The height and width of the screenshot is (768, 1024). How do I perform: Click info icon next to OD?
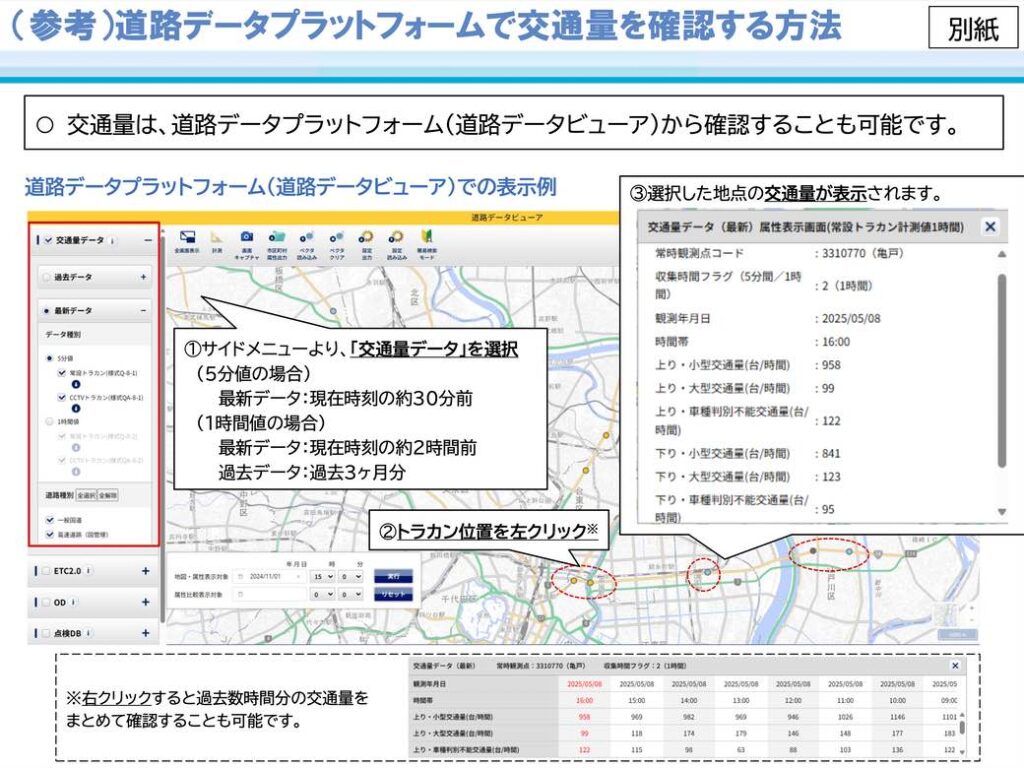tap(74, 602)
